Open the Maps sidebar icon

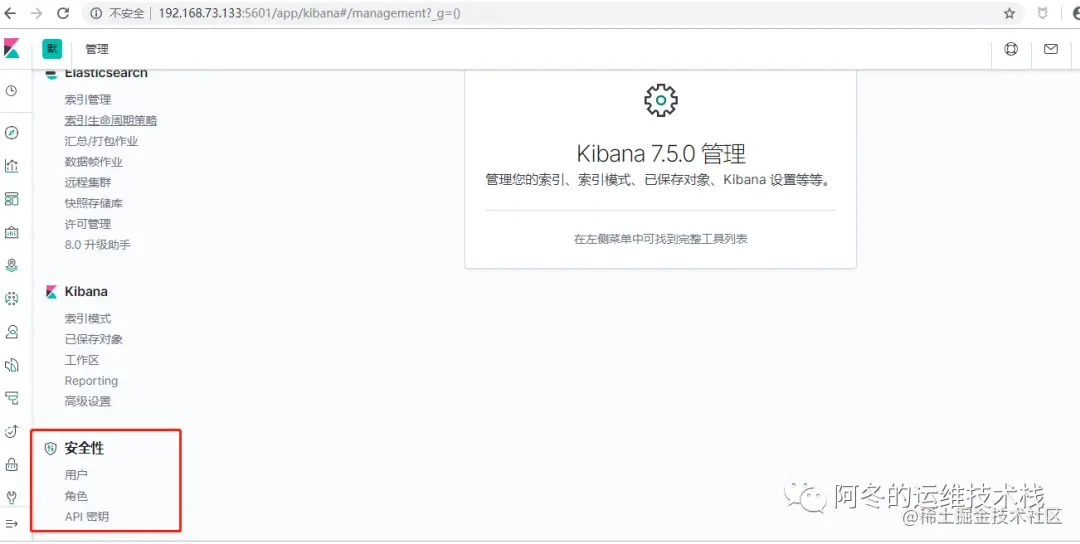click(x=11, y=265)
